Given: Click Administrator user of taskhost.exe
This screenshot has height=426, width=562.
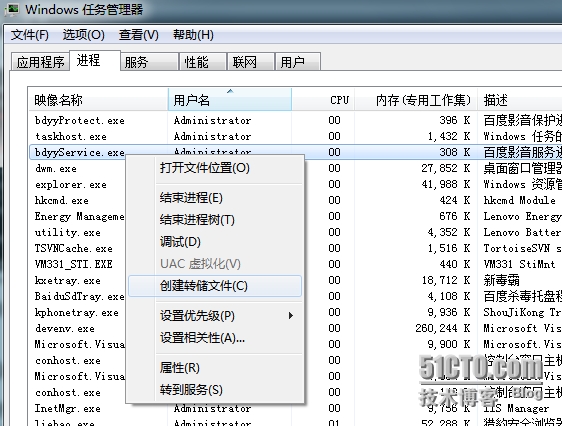Looking at the screenshot, I should coord(212,137).
